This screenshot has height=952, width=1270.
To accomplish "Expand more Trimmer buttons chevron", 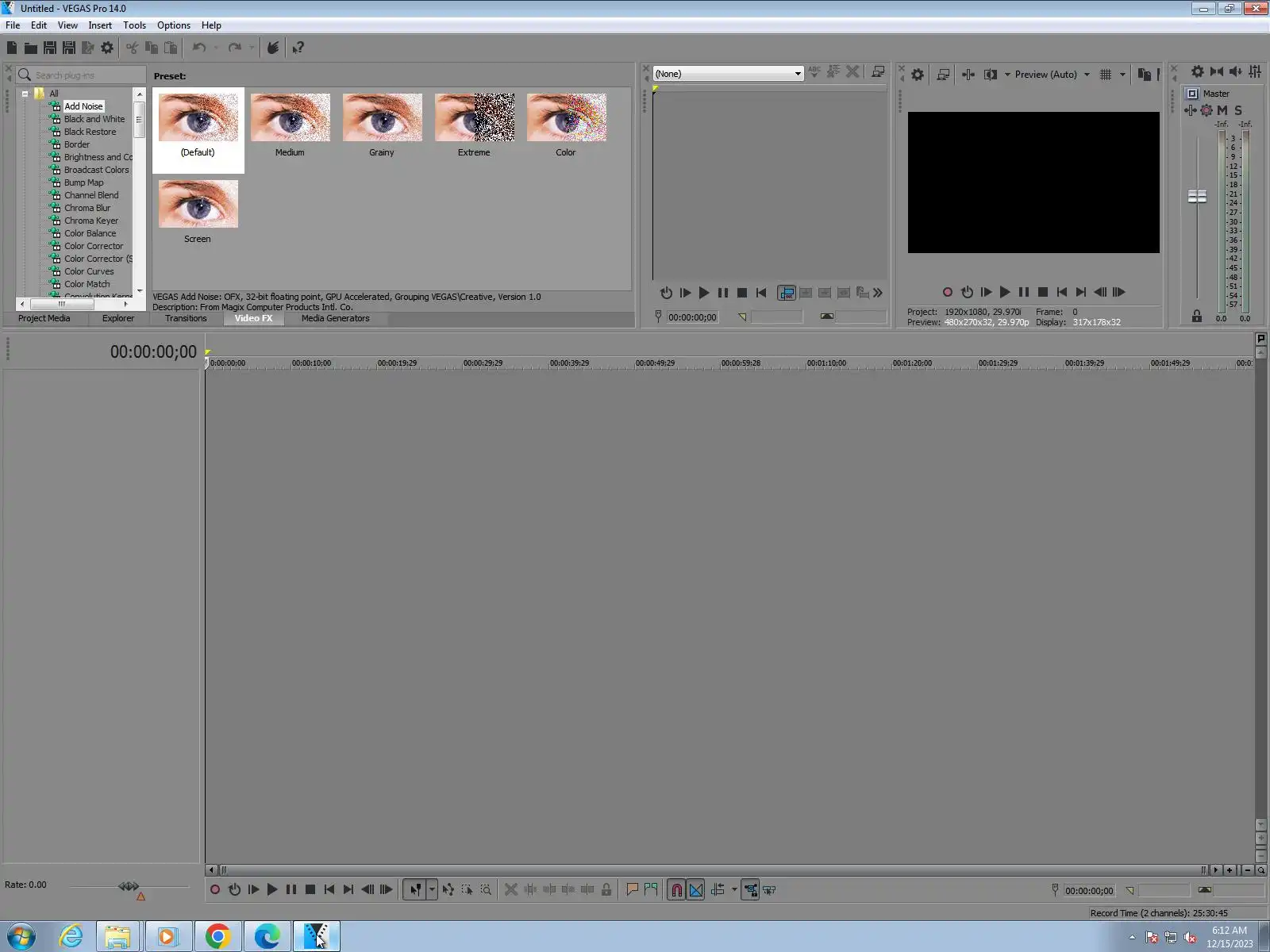I will tap(878, 293).
